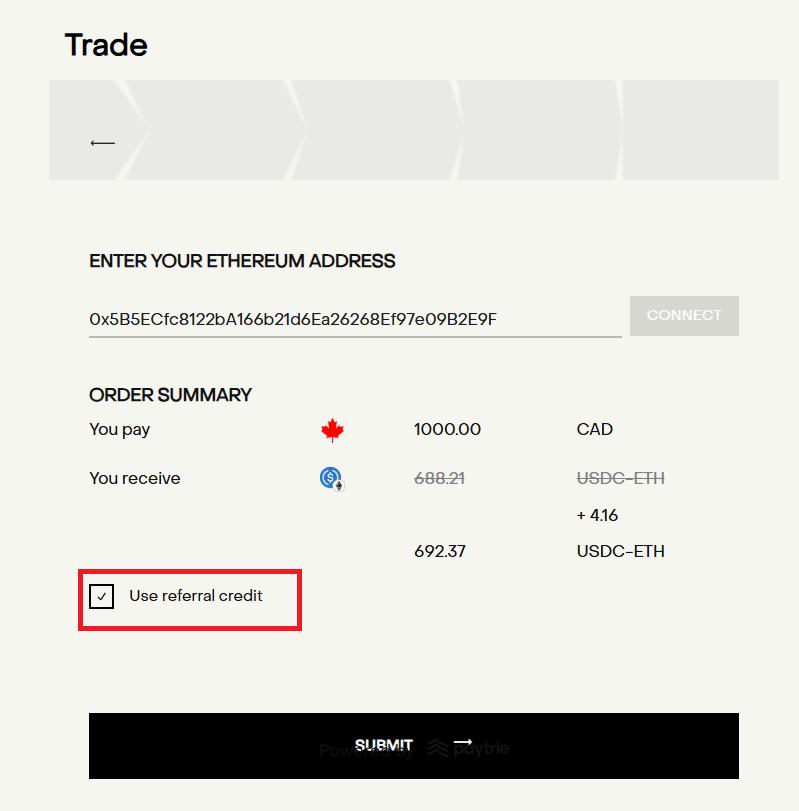The height and width of the screenshot is (811, 799).
Task: Click the Canadian maple leaf icon
Action: 332,431
